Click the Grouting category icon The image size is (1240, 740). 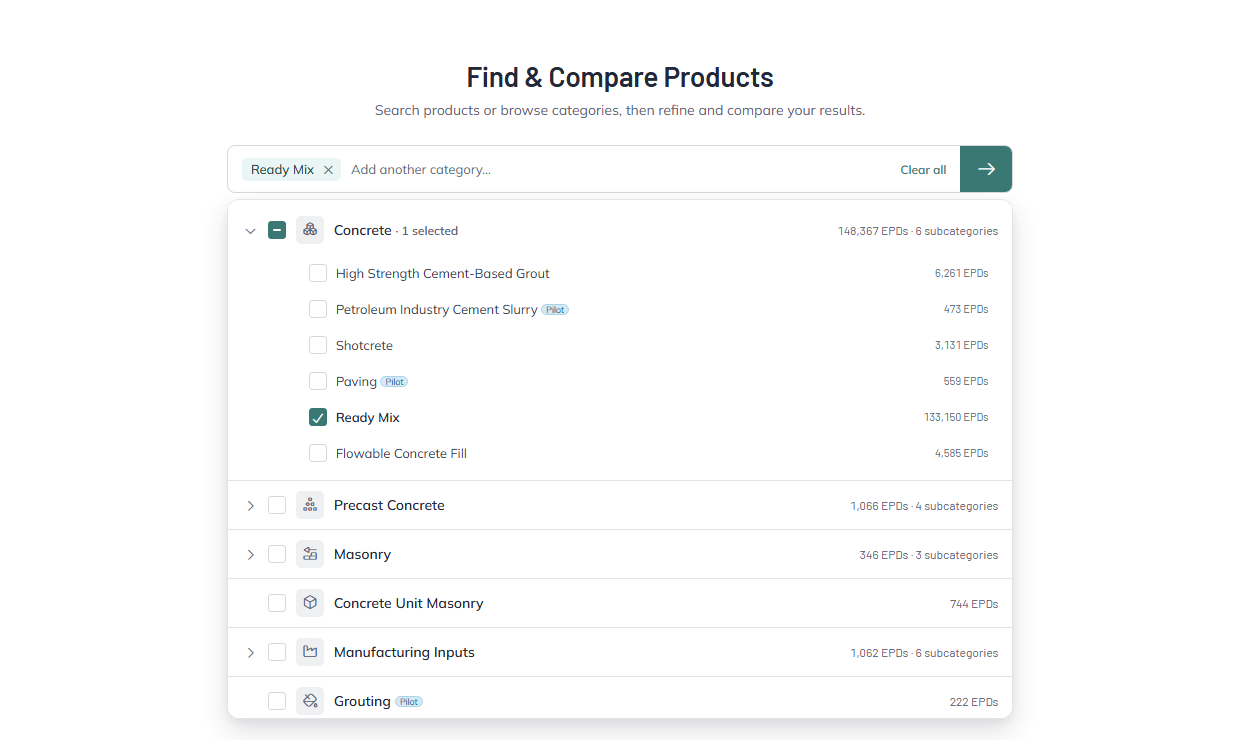click(x=310, y=701)
